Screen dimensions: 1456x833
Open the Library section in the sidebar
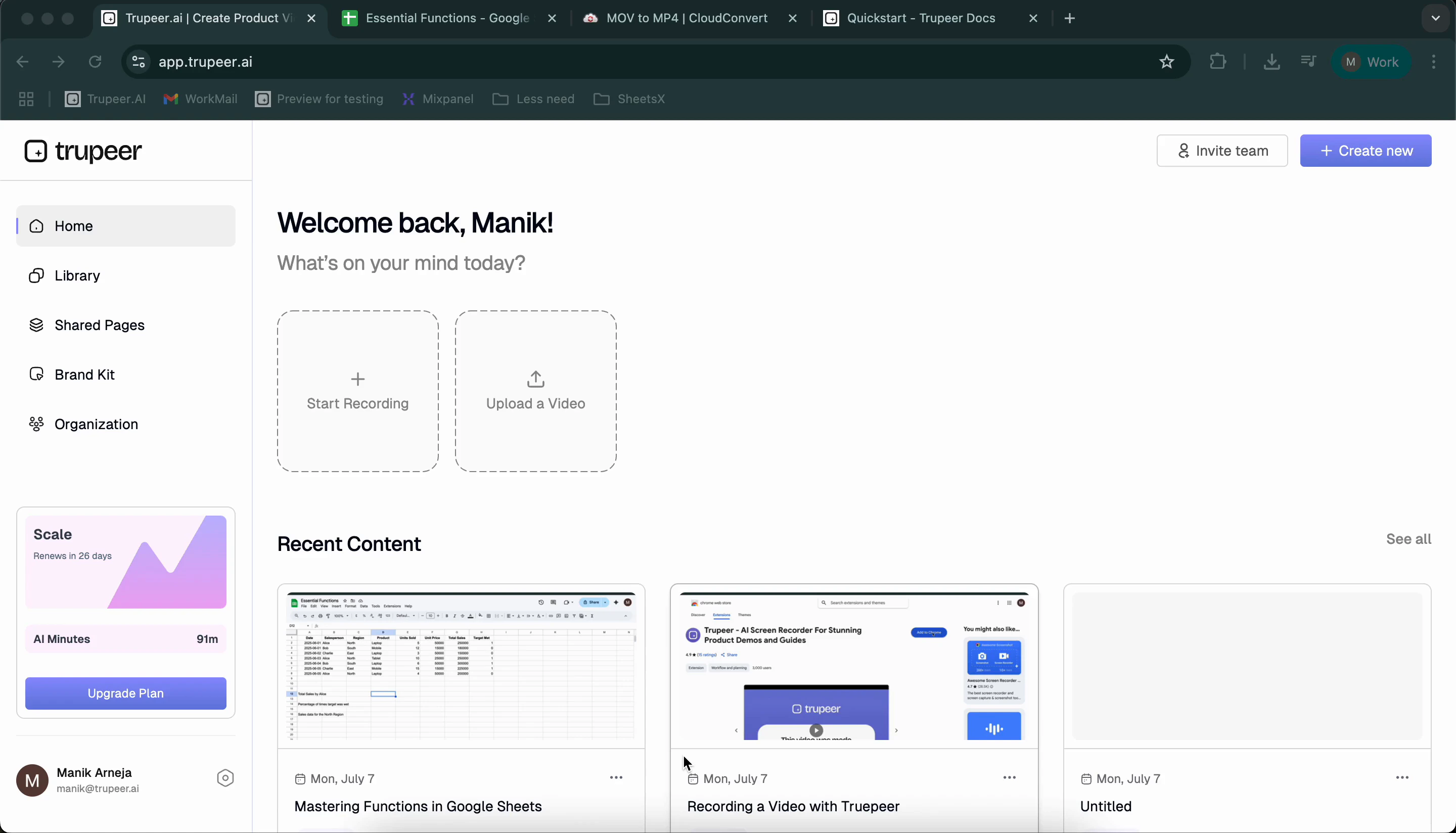tap(77, 275)
